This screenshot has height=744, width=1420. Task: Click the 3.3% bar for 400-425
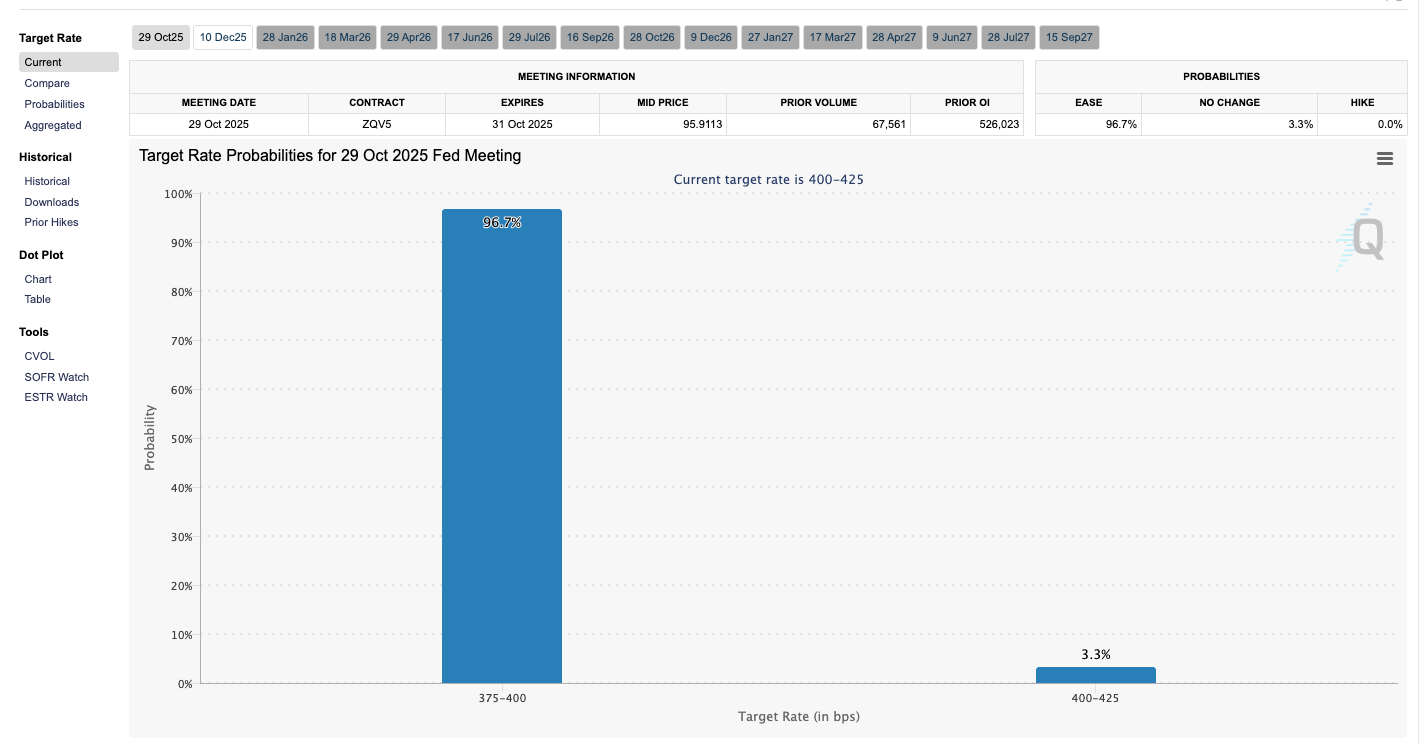(1095, 675)
